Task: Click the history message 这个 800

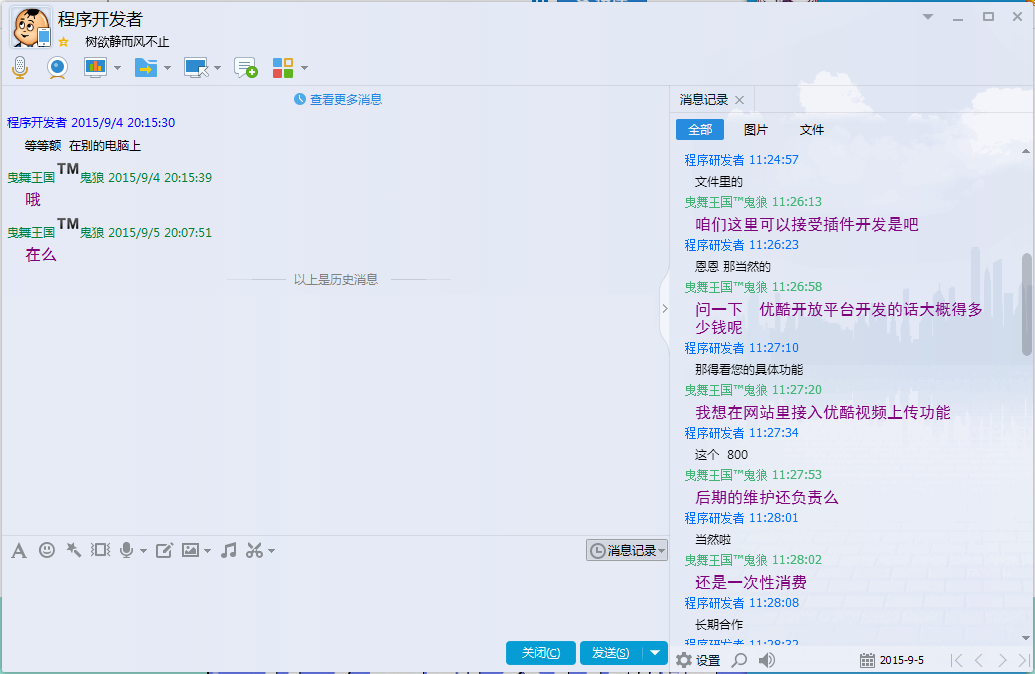Action: pyautogui.click(x=721, y=455)
